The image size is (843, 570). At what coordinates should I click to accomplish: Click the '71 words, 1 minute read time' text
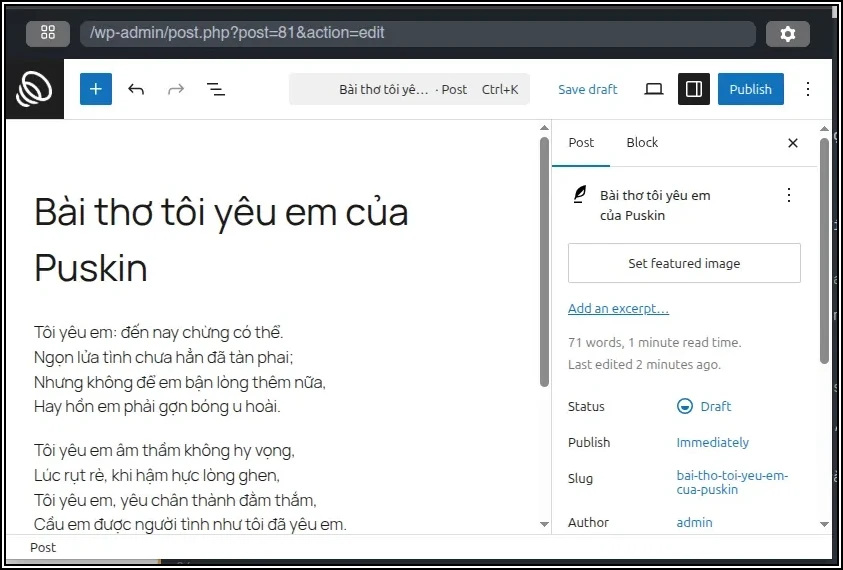click(654, 343)
